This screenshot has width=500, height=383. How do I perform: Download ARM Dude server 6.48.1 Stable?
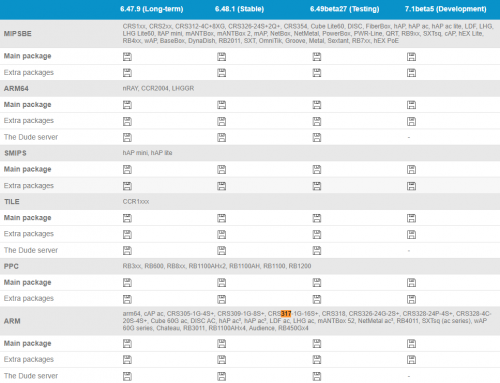[222, 376]
